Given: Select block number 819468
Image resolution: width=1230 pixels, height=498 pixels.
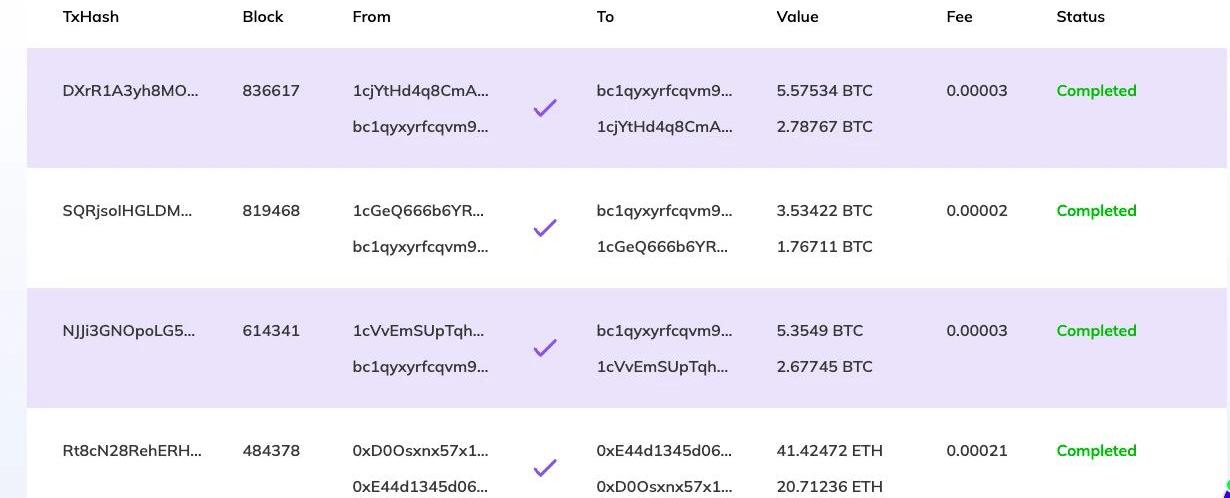Looking at the screenshot, I should tap(271, 211).
